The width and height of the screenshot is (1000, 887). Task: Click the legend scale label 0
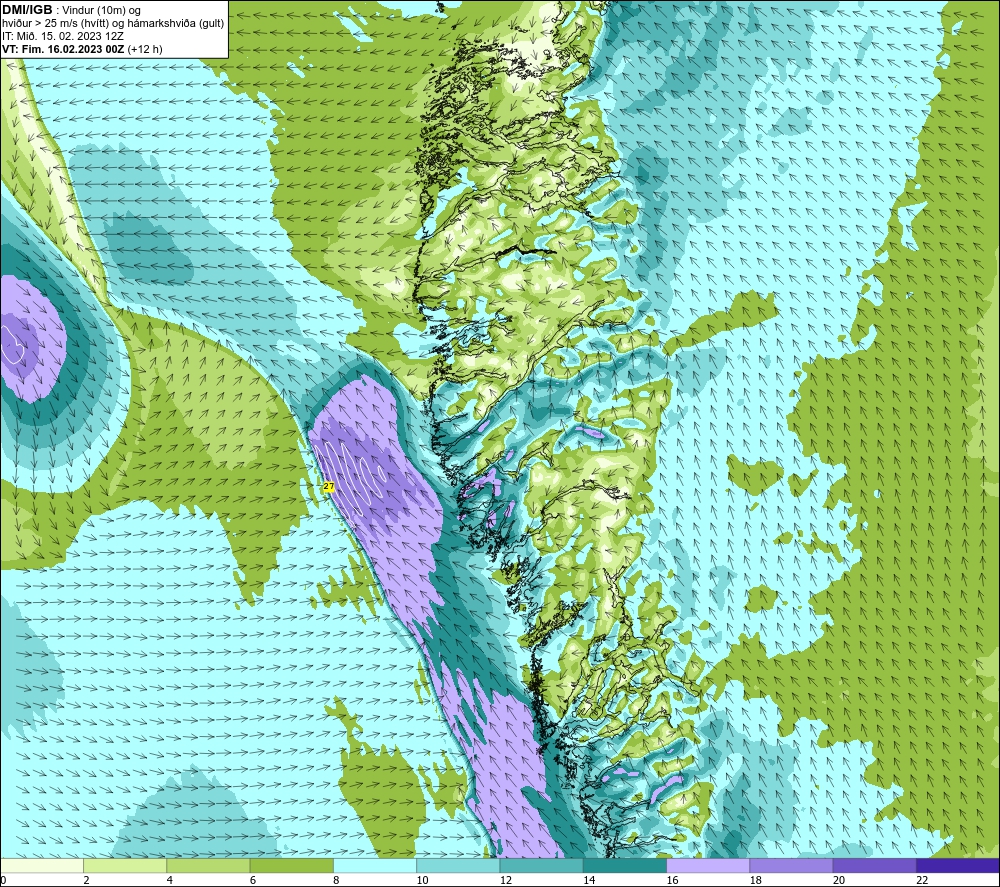coord(3,880)
